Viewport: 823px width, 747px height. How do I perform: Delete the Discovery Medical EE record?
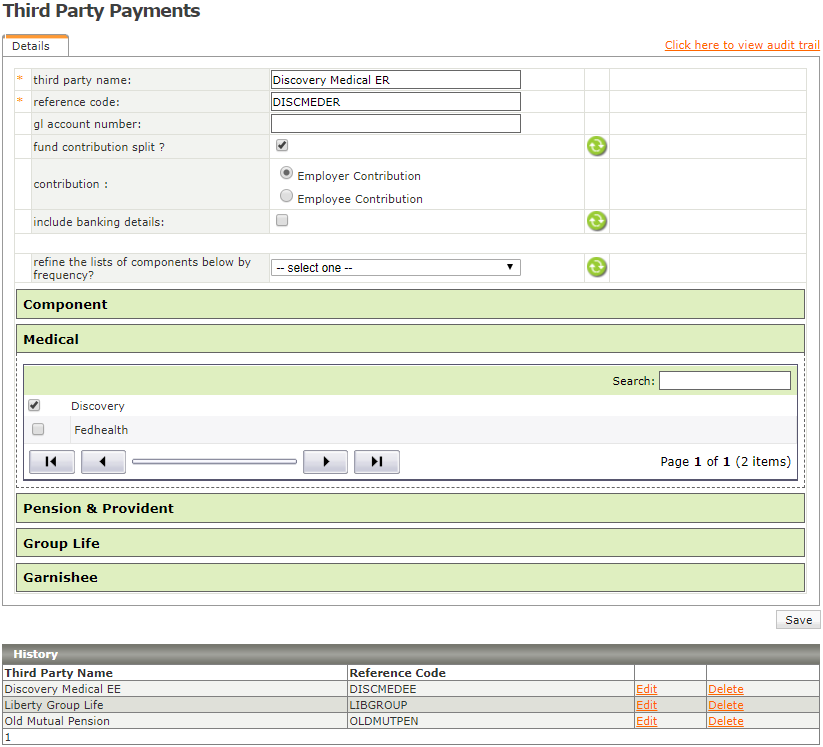(x=725, y=689)
